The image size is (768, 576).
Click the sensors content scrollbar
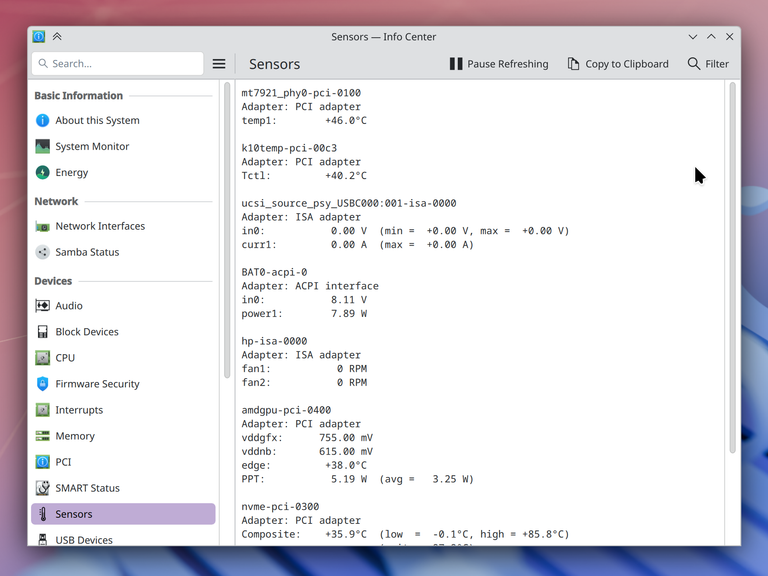coord(732,268)
